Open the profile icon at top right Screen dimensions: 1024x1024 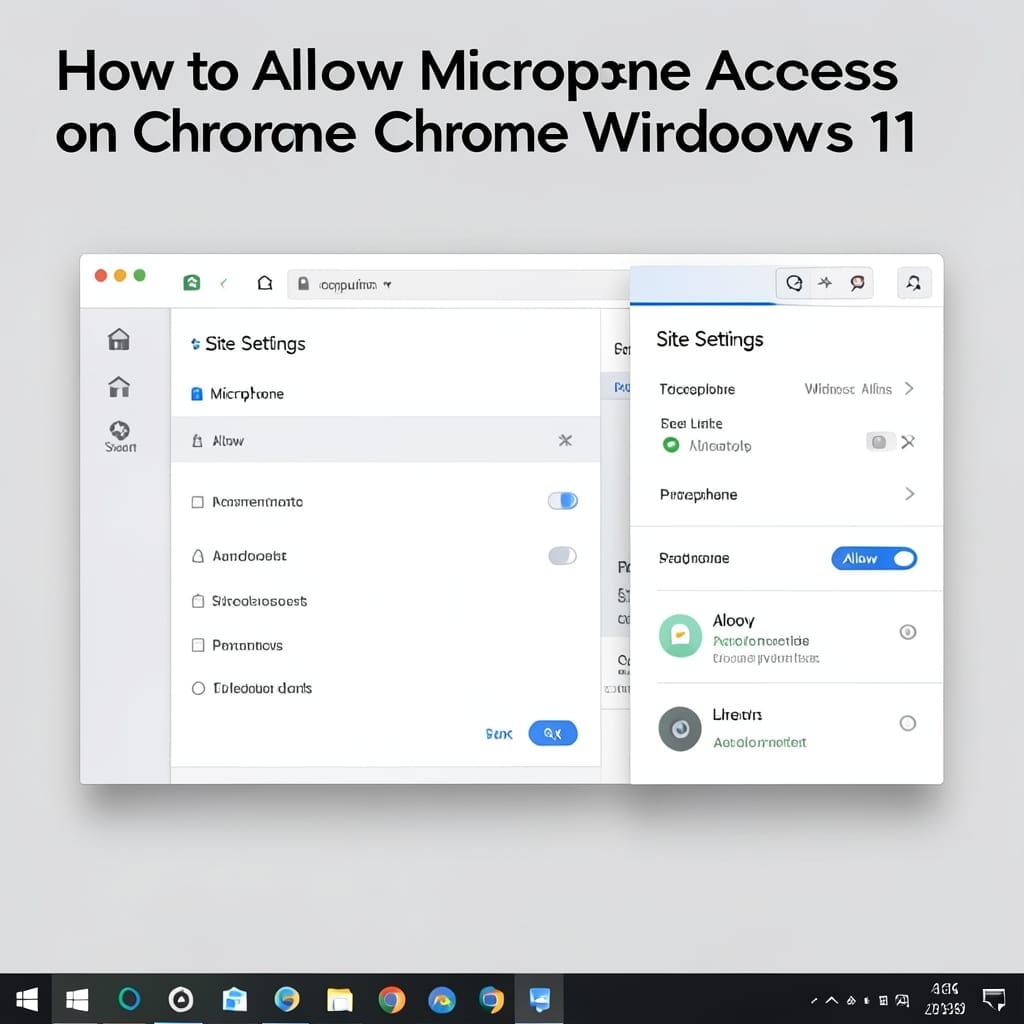914,283
